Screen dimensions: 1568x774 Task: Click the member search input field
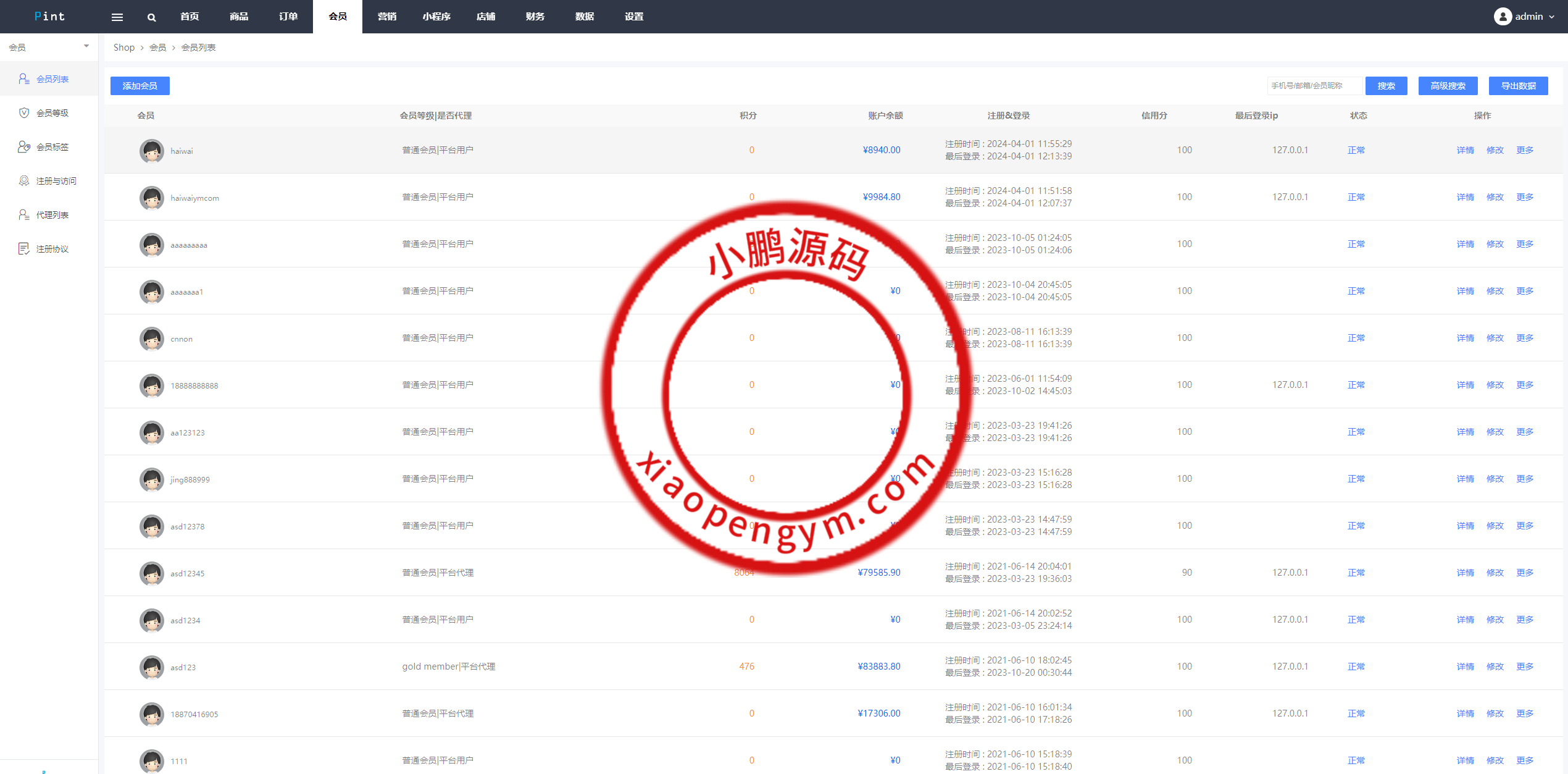pos(1314,86)
